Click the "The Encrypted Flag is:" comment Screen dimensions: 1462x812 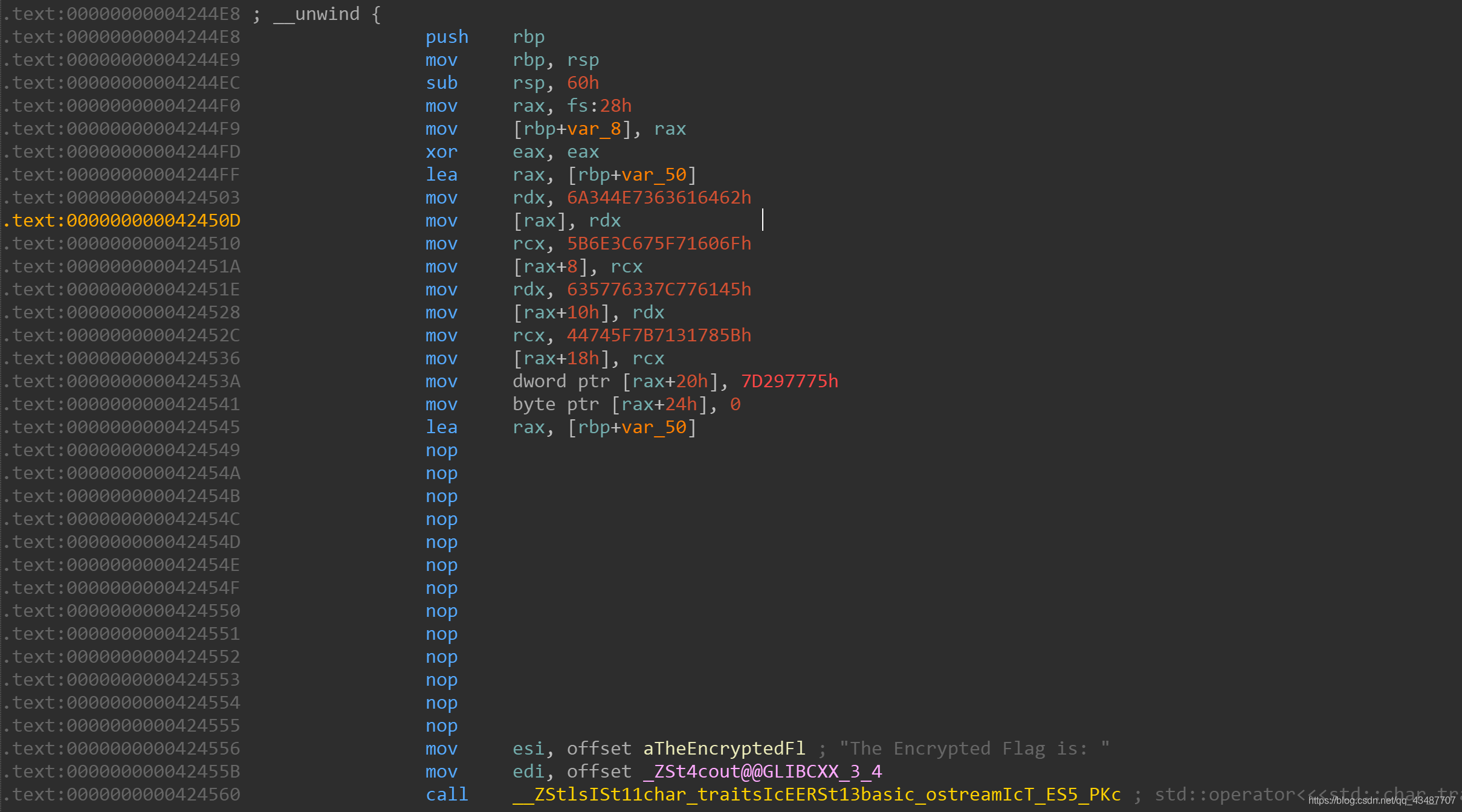coord(974,749)
